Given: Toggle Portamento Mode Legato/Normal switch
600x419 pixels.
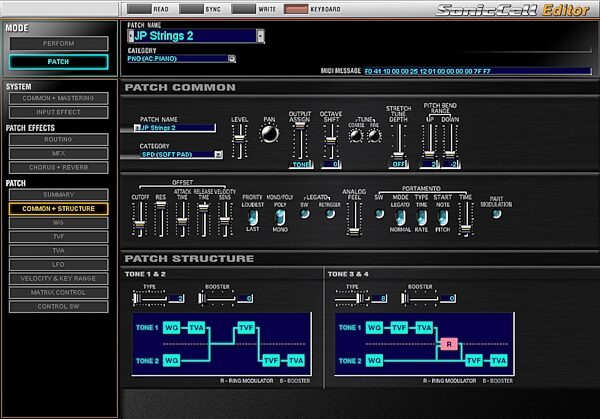Looking at the screenshot, I should pyautogui.click(x=400, y=217).
